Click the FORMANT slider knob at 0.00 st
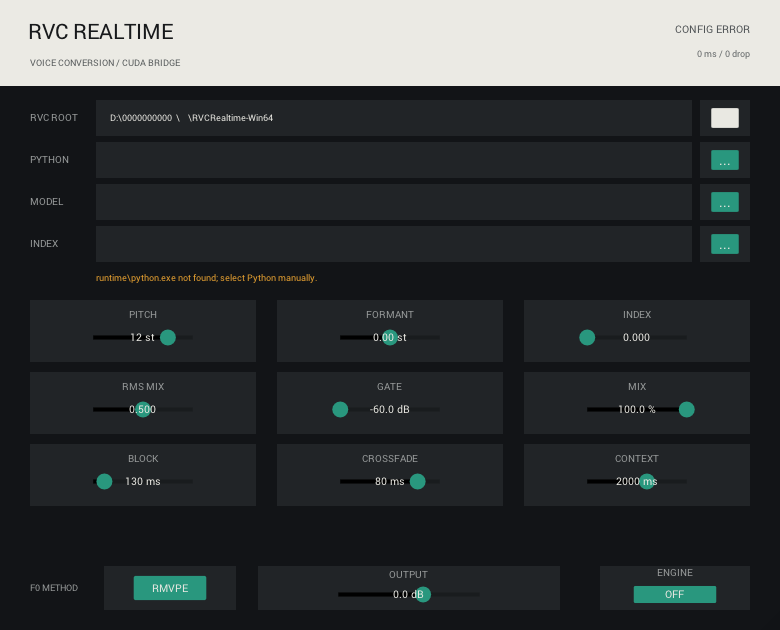 click(x=390, y=337)
